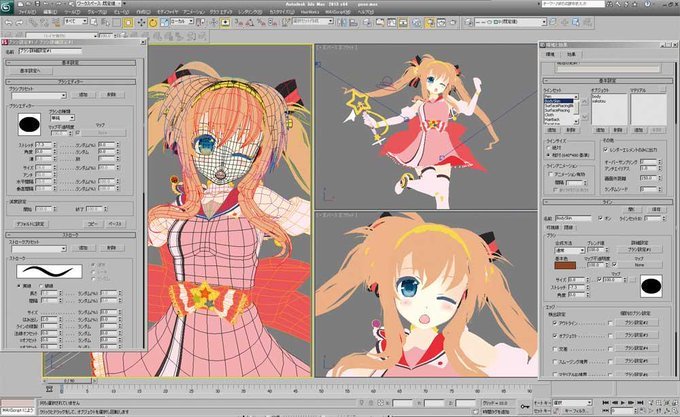The width and height of the screenshot is (680, 417).
Task: Click the key icon for Set Keys
Action: (525, 406)
